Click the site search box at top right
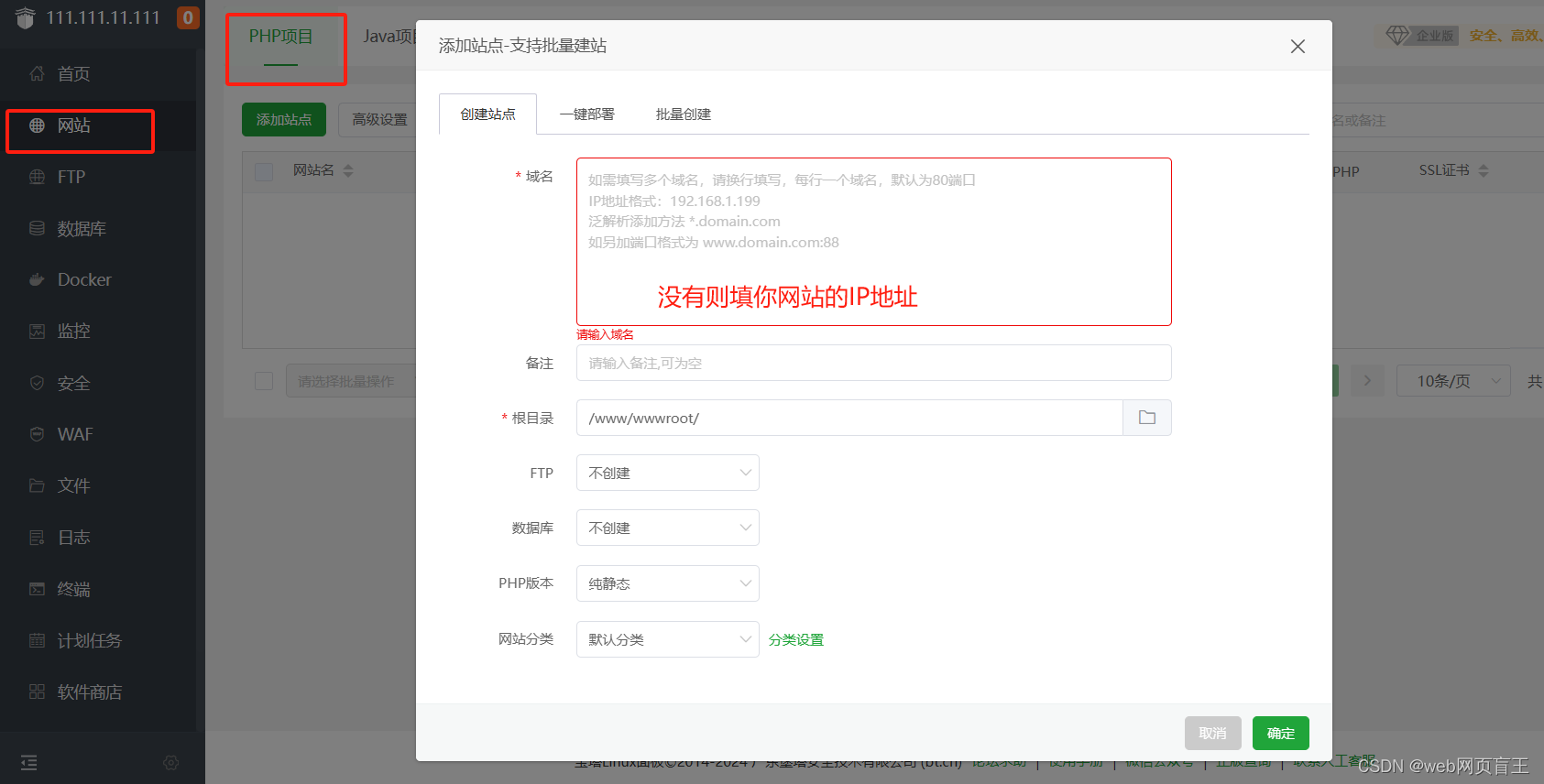 pyautogui.click(x=1437, y=120)
